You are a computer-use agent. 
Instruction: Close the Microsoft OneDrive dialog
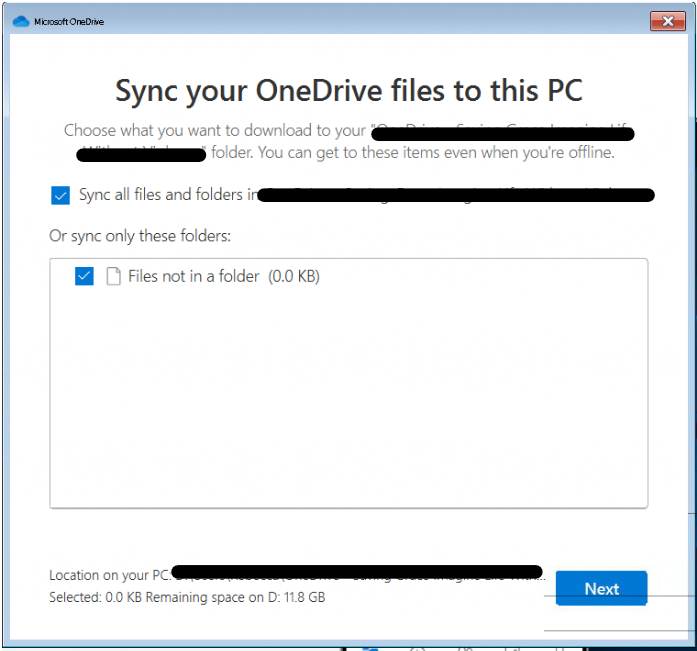pos(668,21)
